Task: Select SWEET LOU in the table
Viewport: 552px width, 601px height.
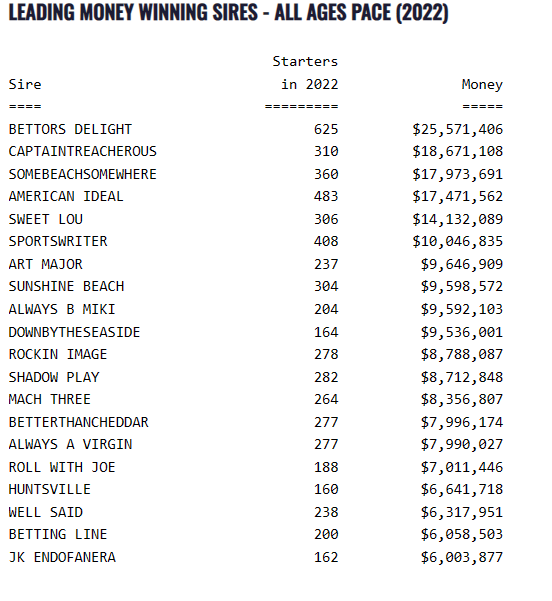Action: (46, 219)
